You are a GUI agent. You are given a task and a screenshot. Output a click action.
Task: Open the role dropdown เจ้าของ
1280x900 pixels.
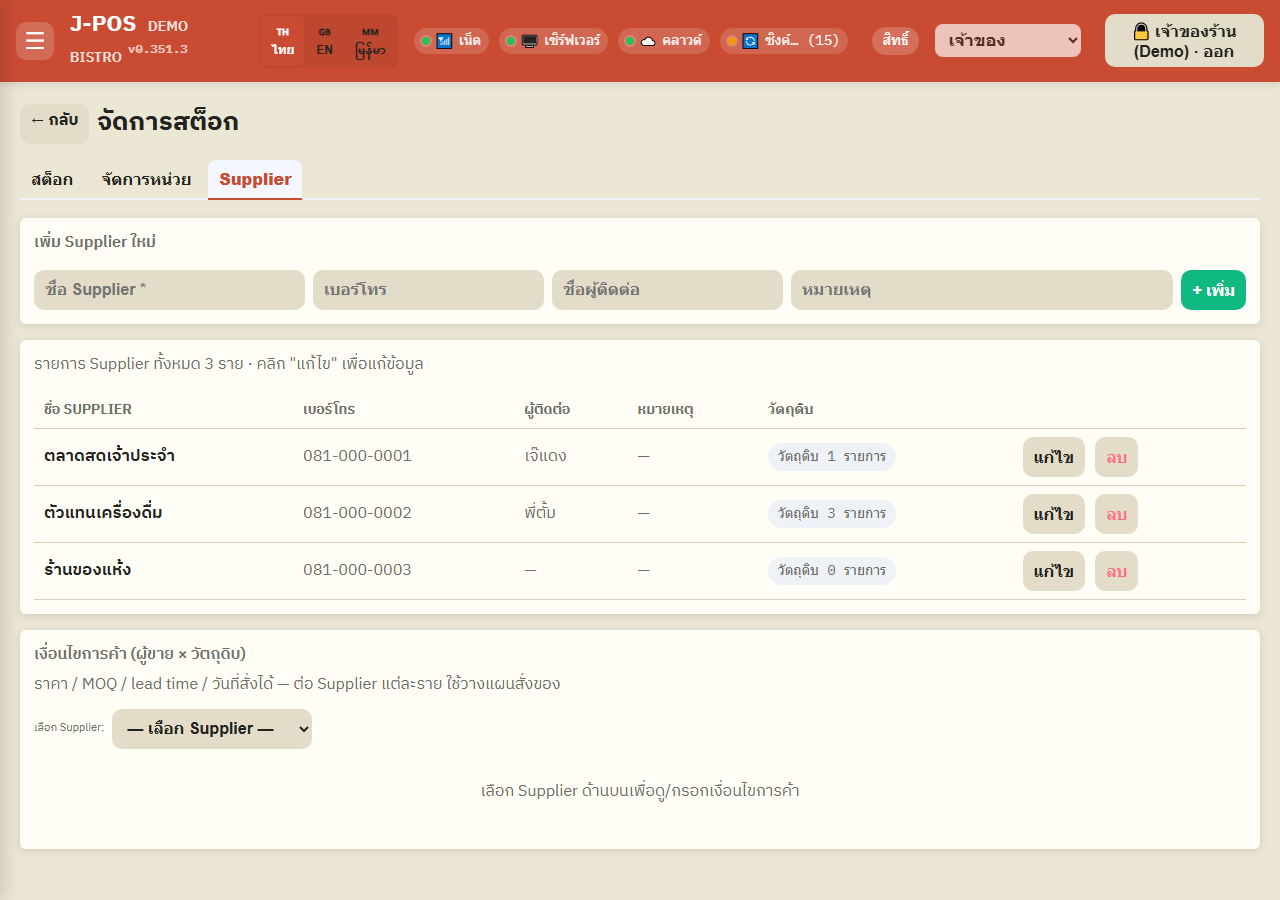pyautogui.click(x=1008, y=41)
